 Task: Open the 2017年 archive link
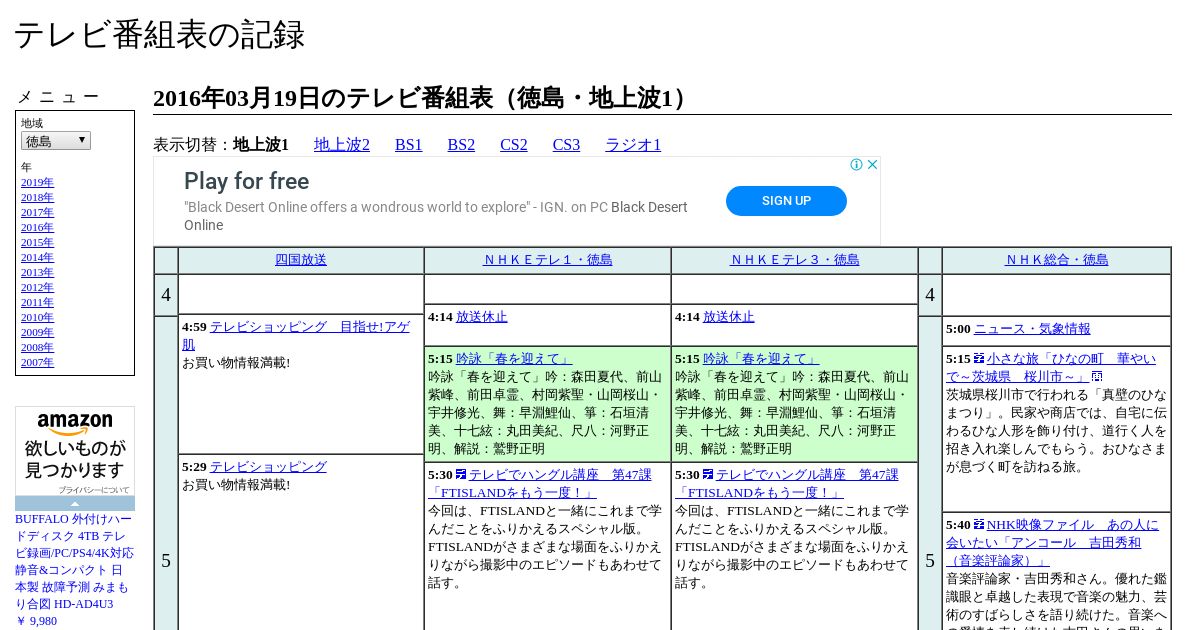[x=37, y=213]
